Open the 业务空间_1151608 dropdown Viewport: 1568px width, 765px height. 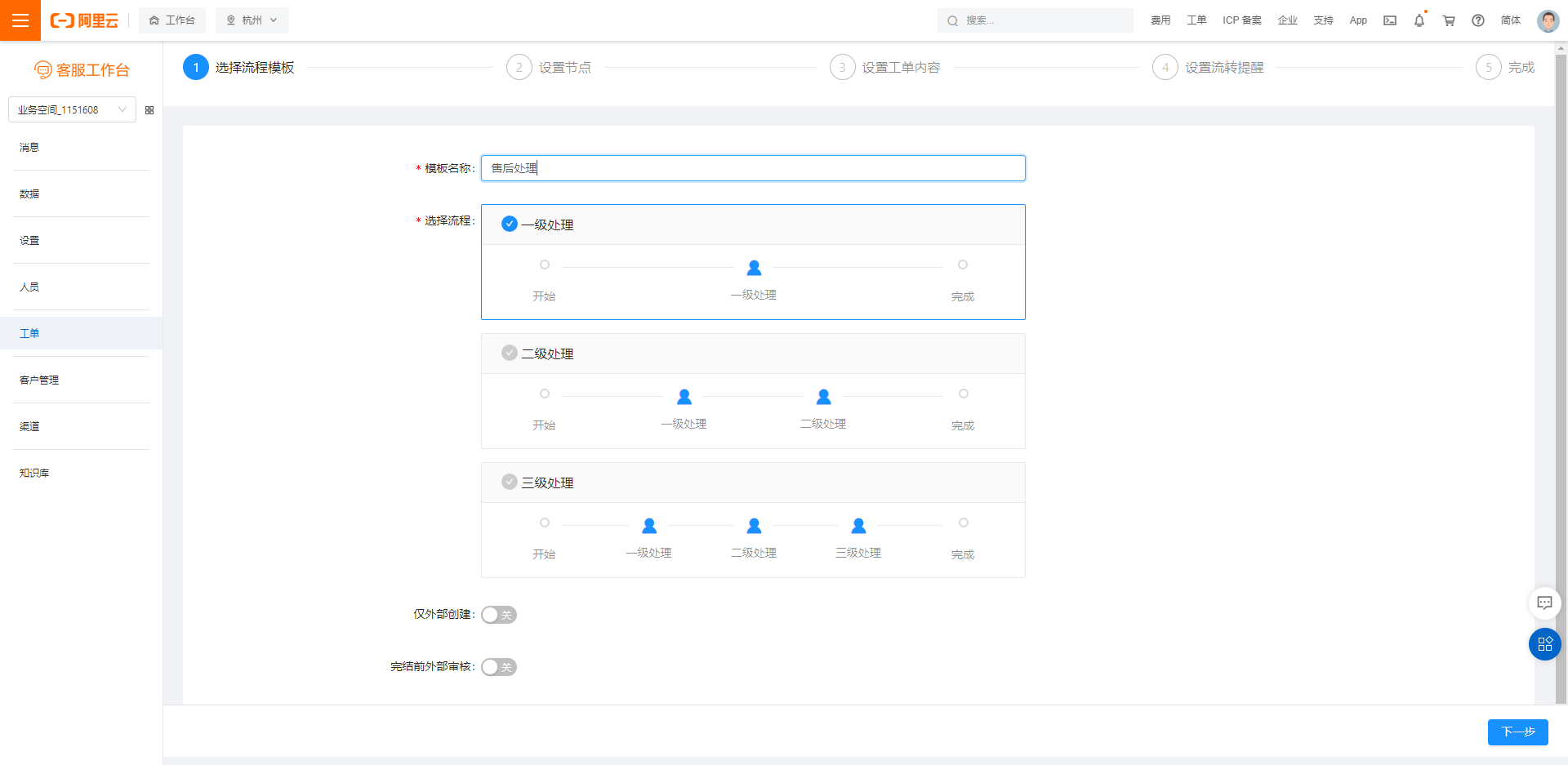click(72, 109)
